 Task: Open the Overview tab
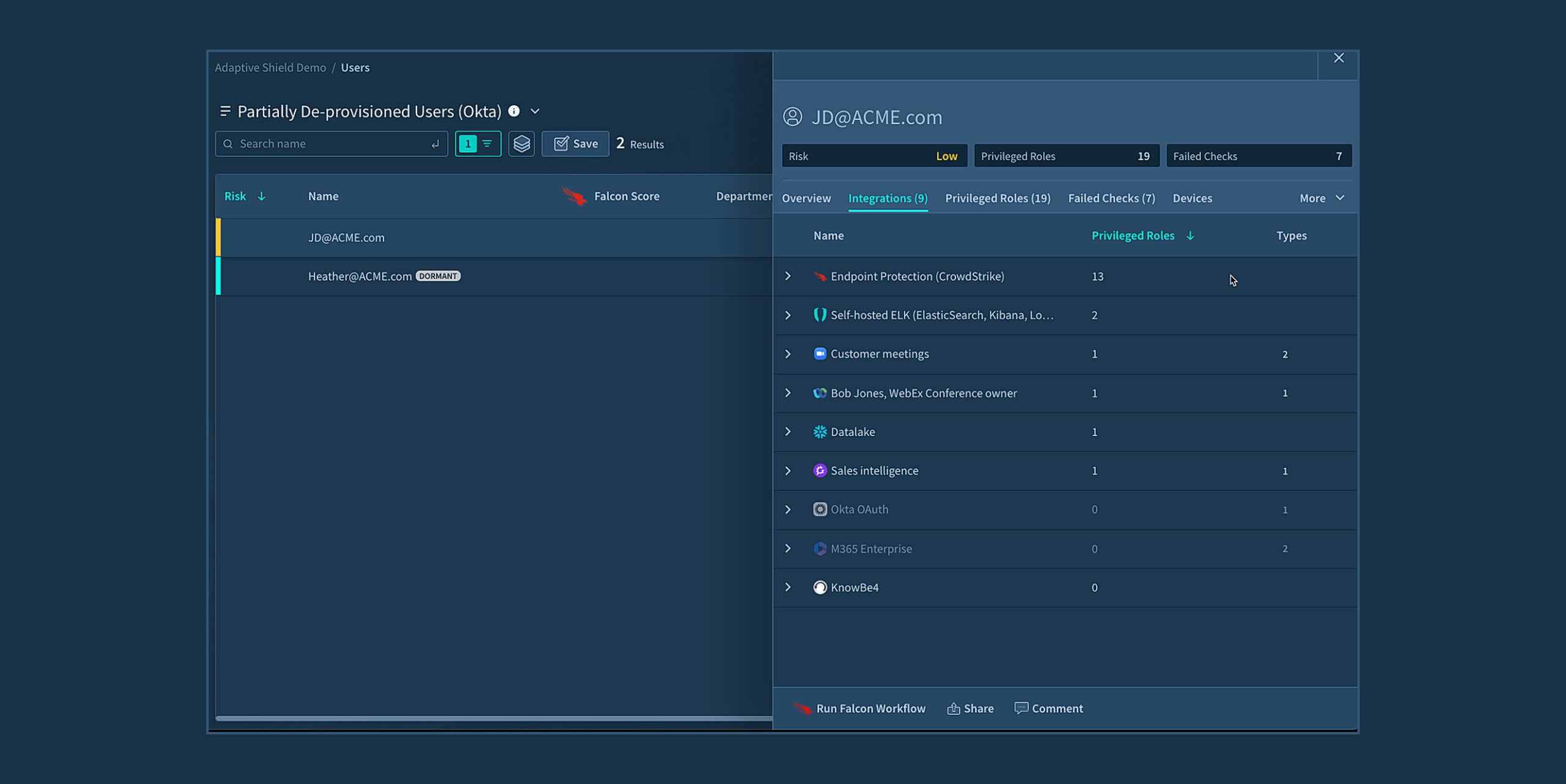point(806,198)
